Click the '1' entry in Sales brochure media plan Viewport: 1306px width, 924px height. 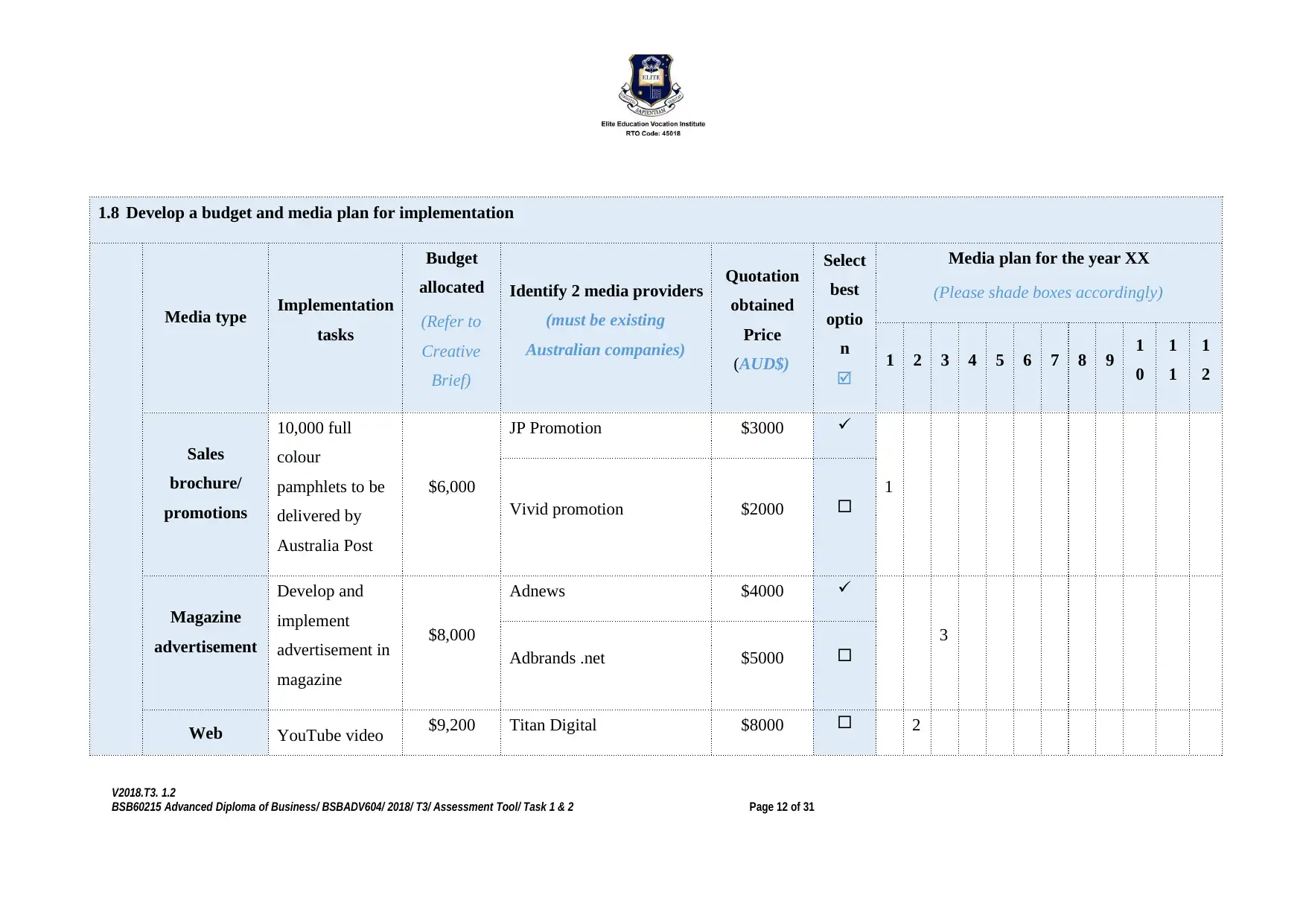(x=889, y=487)
